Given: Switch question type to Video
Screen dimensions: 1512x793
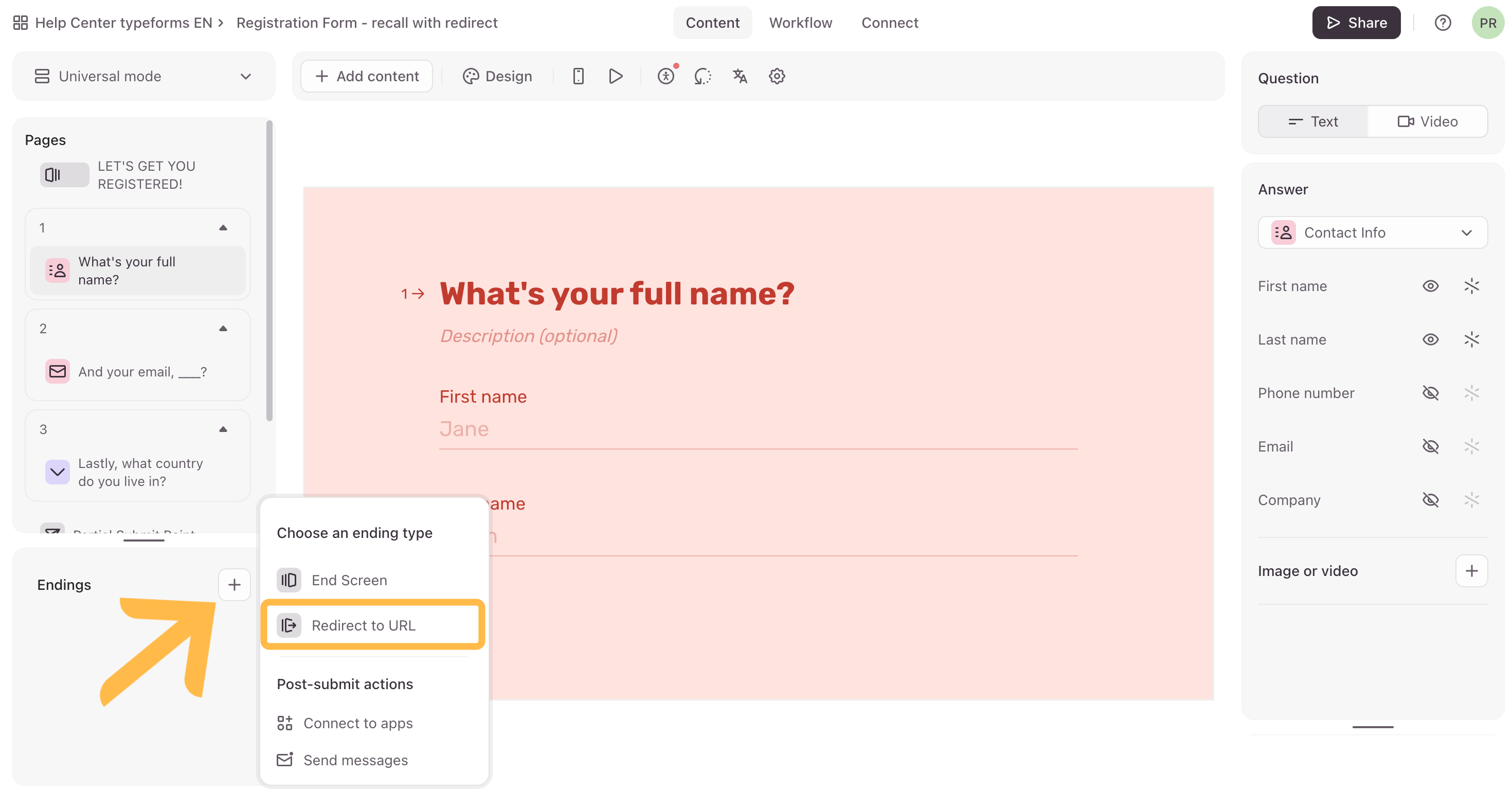Looking at the screenshot, I should click(1428, 121).
